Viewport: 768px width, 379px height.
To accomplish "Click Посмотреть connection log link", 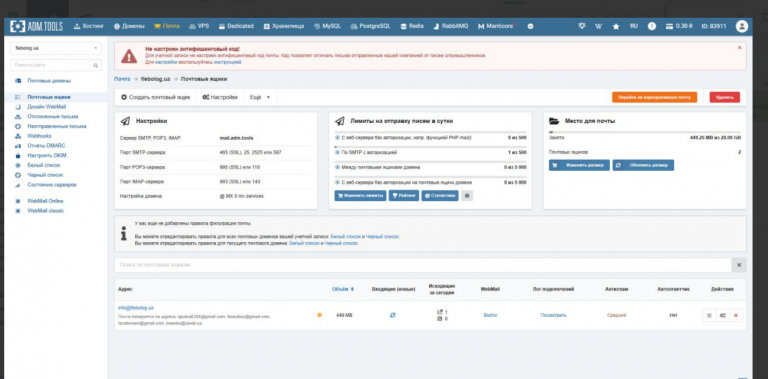I will (x=553, y=315).
